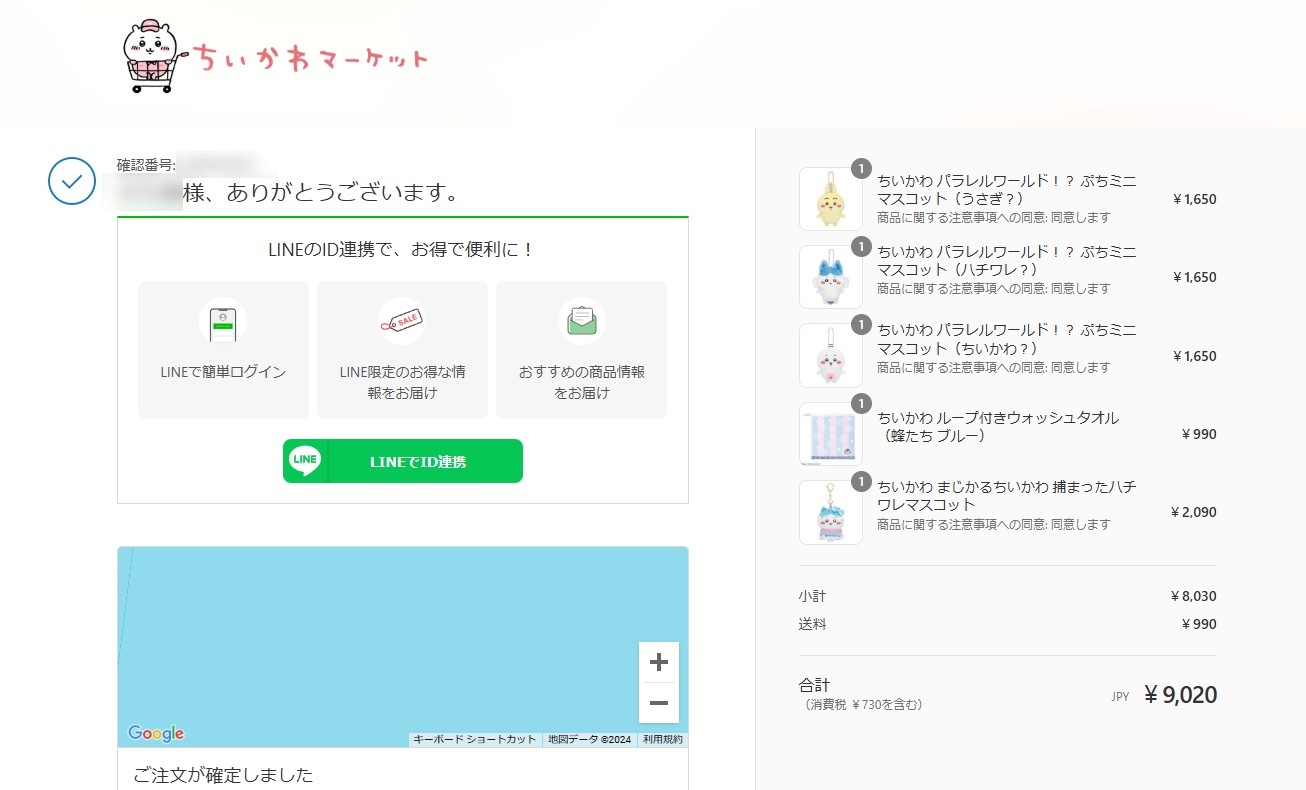1306x790 pixels.
Task: Click the 小計 ¥8,030 amount
Action: [x=1193, y=596]
